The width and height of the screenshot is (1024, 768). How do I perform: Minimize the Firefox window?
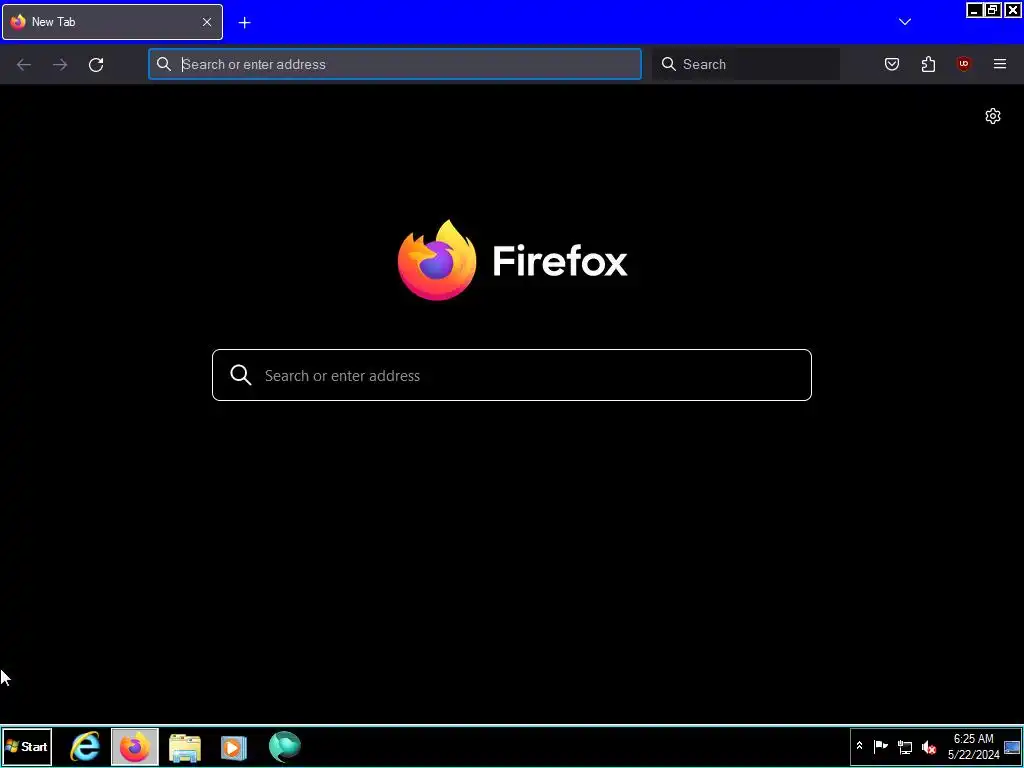pyautogui.click(x=974, y=10)
